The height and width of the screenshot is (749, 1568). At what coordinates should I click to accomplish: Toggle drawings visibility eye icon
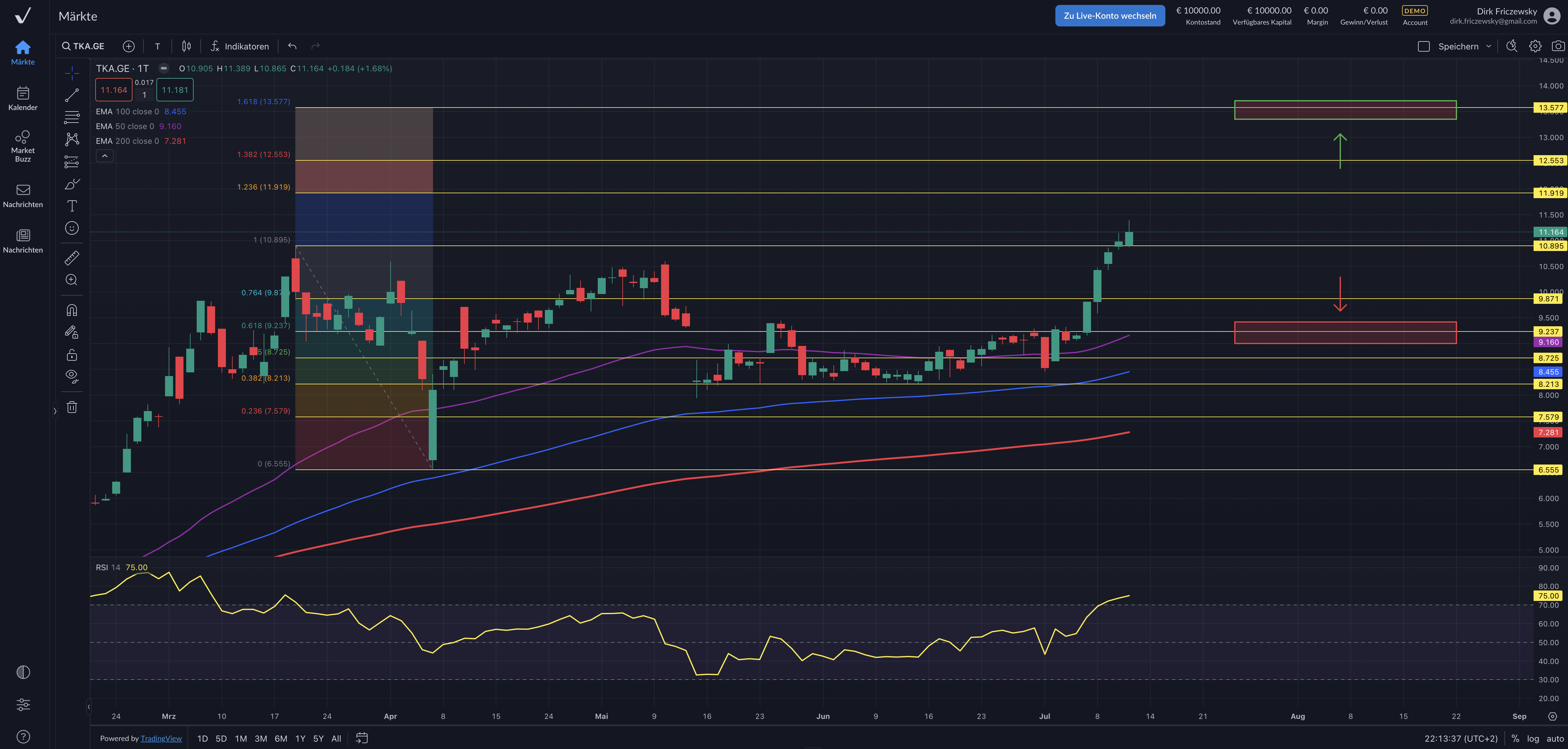[72, 376]
